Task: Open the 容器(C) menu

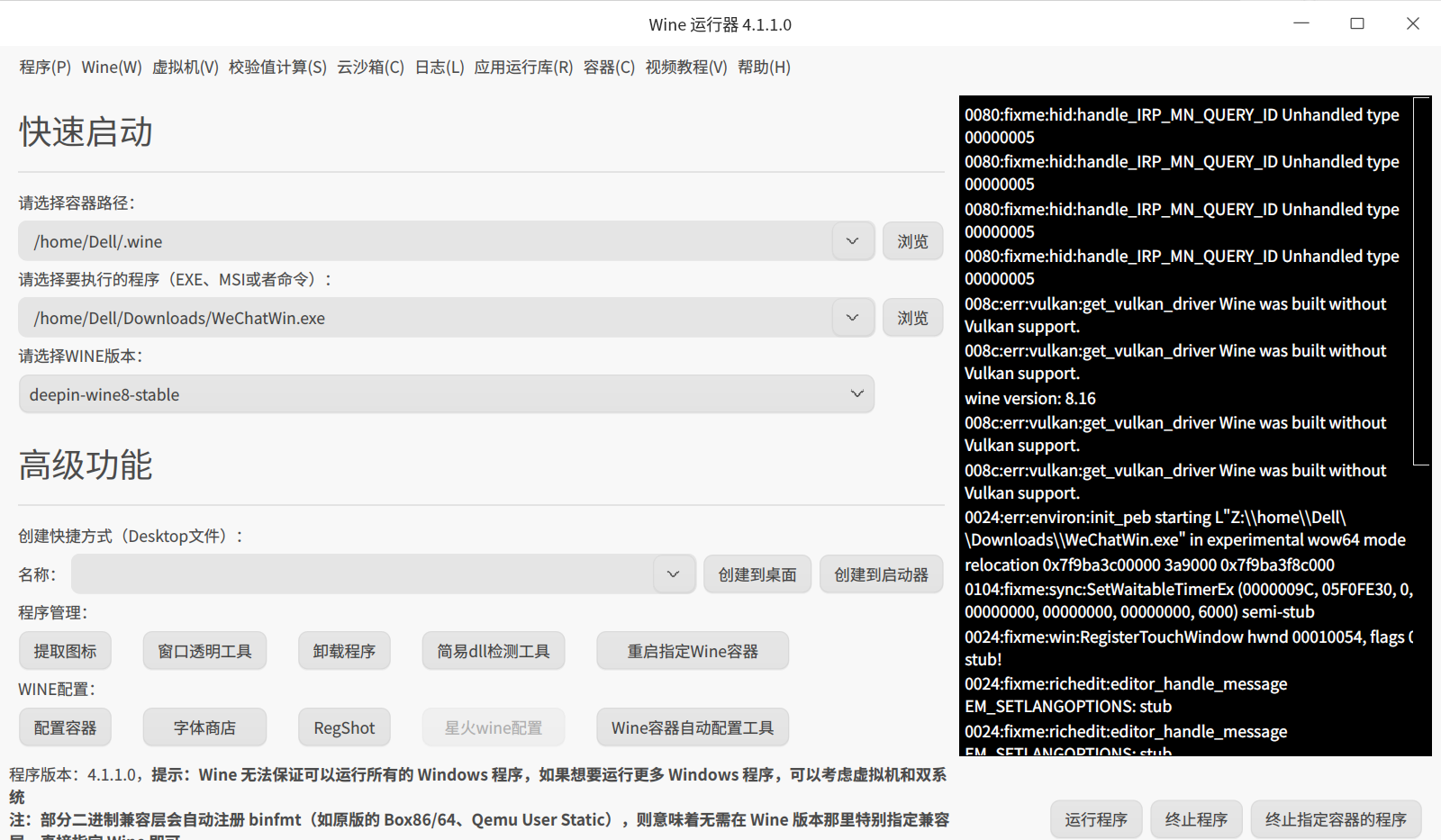Action: [609, 68]
